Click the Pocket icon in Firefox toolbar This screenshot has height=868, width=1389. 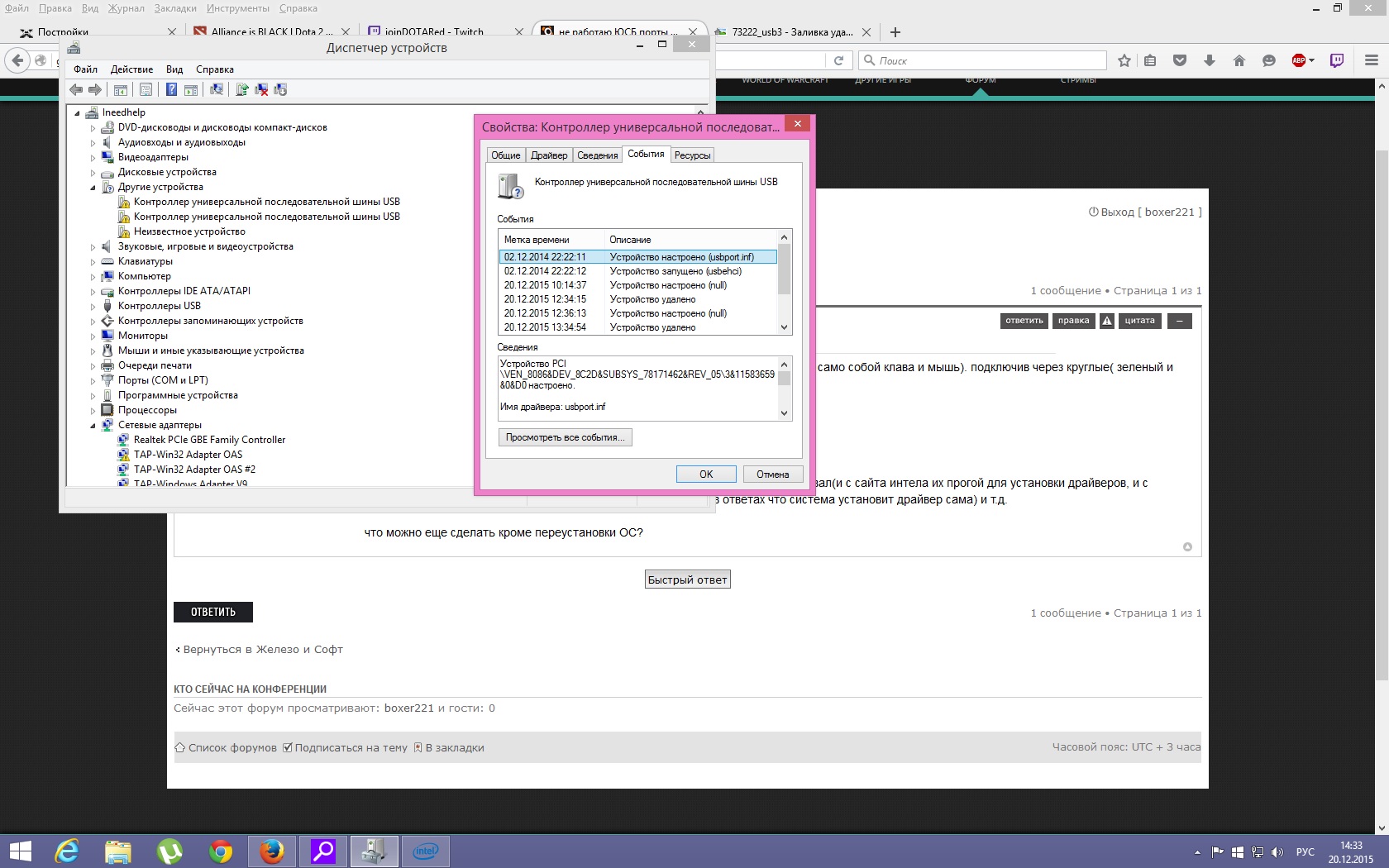pyautogui.click(x=1180, y=60)
